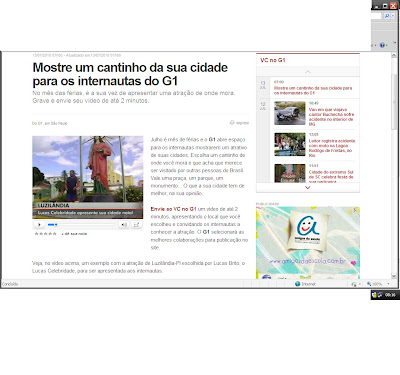Open the 'Envie ao VC no G1' link

[173, 209]
